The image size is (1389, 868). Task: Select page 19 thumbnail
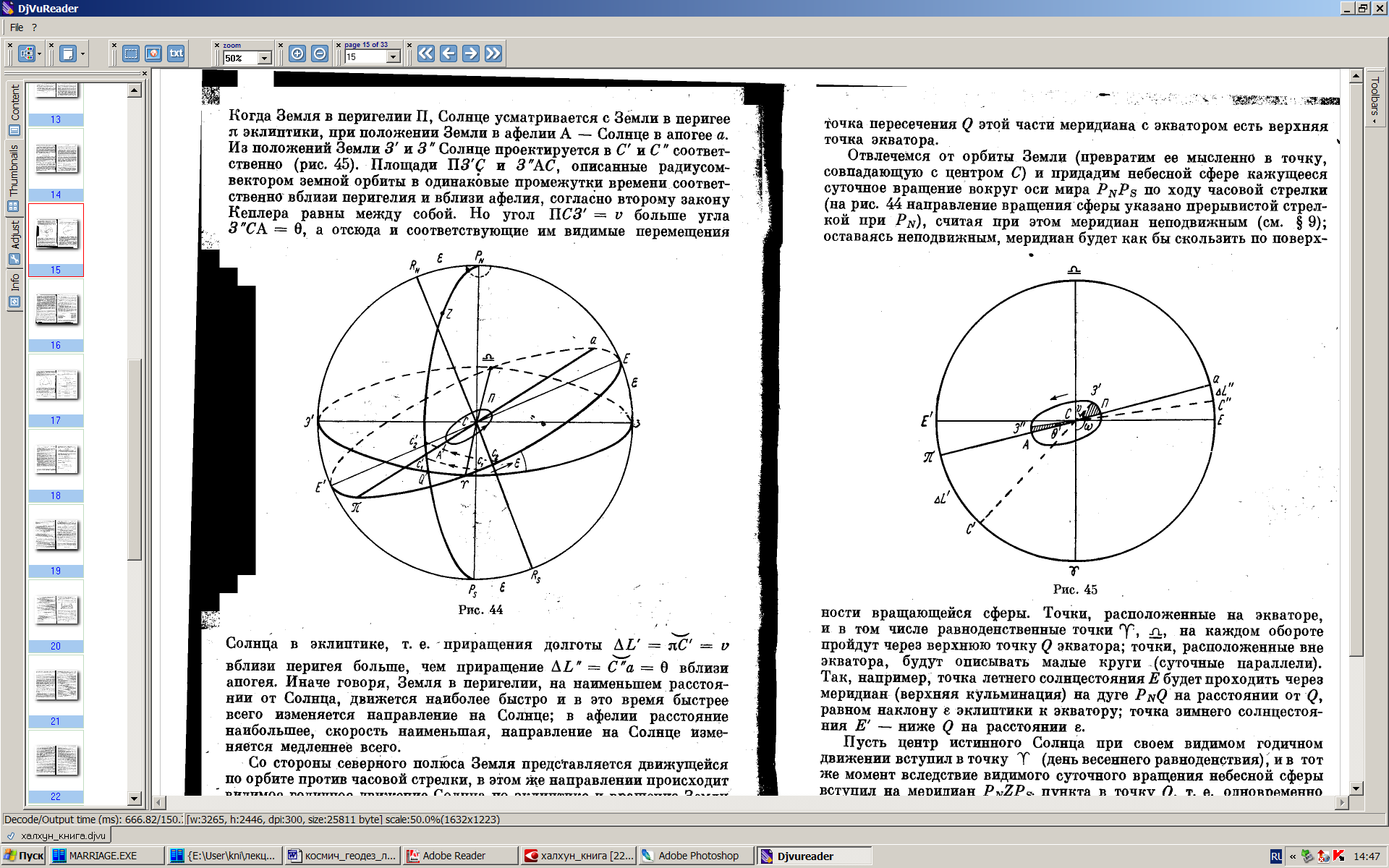click(x=56, y=541)
